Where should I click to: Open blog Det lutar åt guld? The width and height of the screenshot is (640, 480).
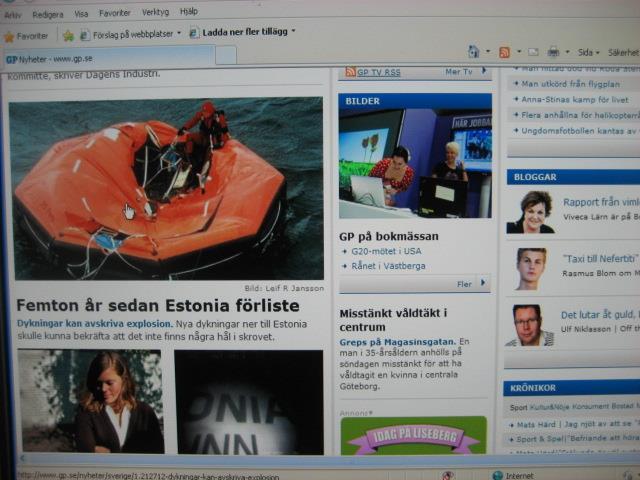[x=600, y=315]
